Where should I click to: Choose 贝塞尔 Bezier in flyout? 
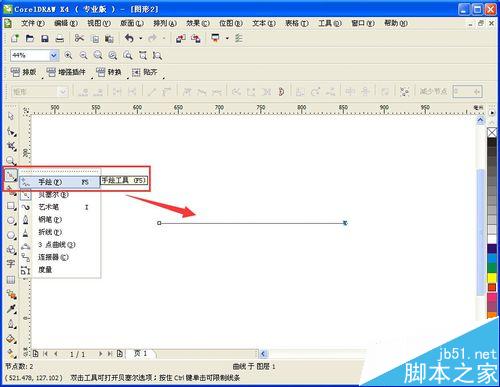click(x=60, y=195)
